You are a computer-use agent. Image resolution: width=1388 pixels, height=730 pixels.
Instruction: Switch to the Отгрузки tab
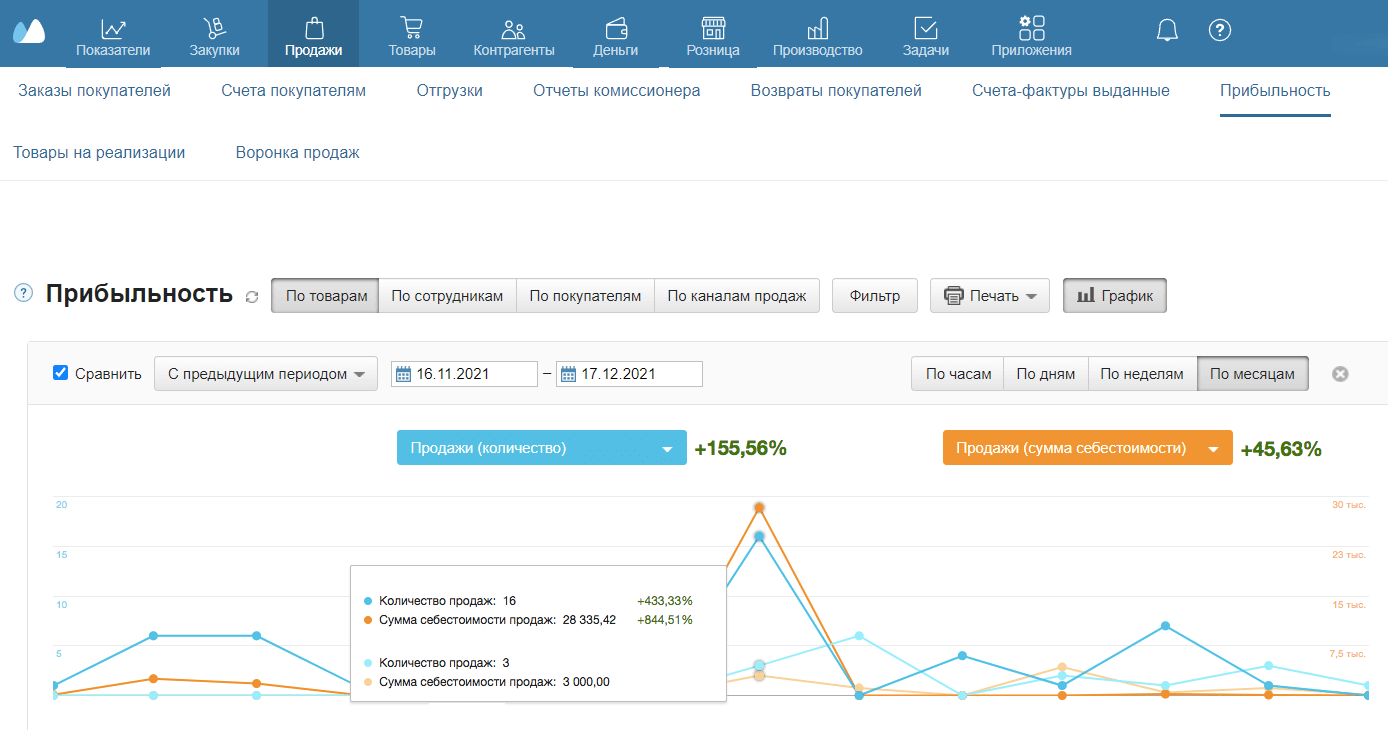tap(450, 91)
